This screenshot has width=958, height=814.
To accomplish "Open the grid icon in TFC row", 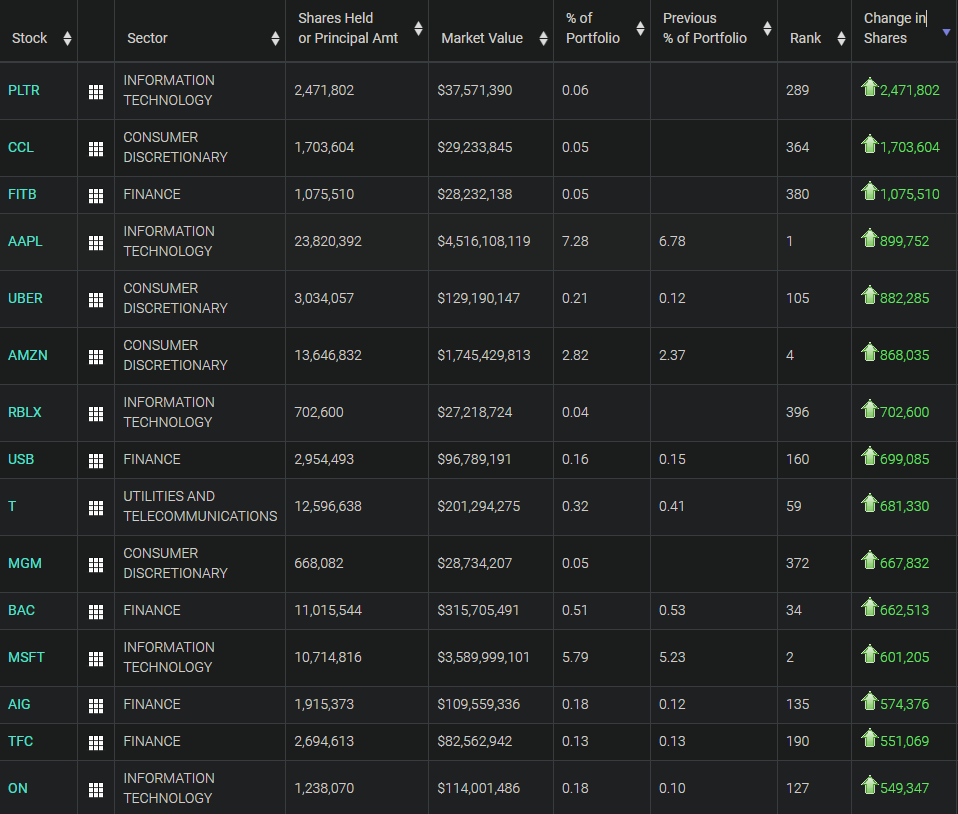I will (x=96, y=742).
